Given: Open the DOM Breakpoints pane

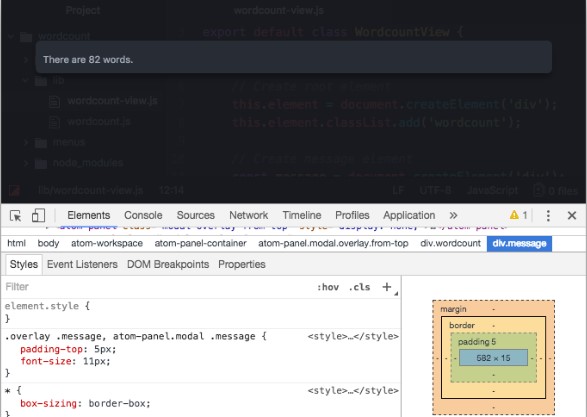Looking at the screenshot, I should pos(168,264).
